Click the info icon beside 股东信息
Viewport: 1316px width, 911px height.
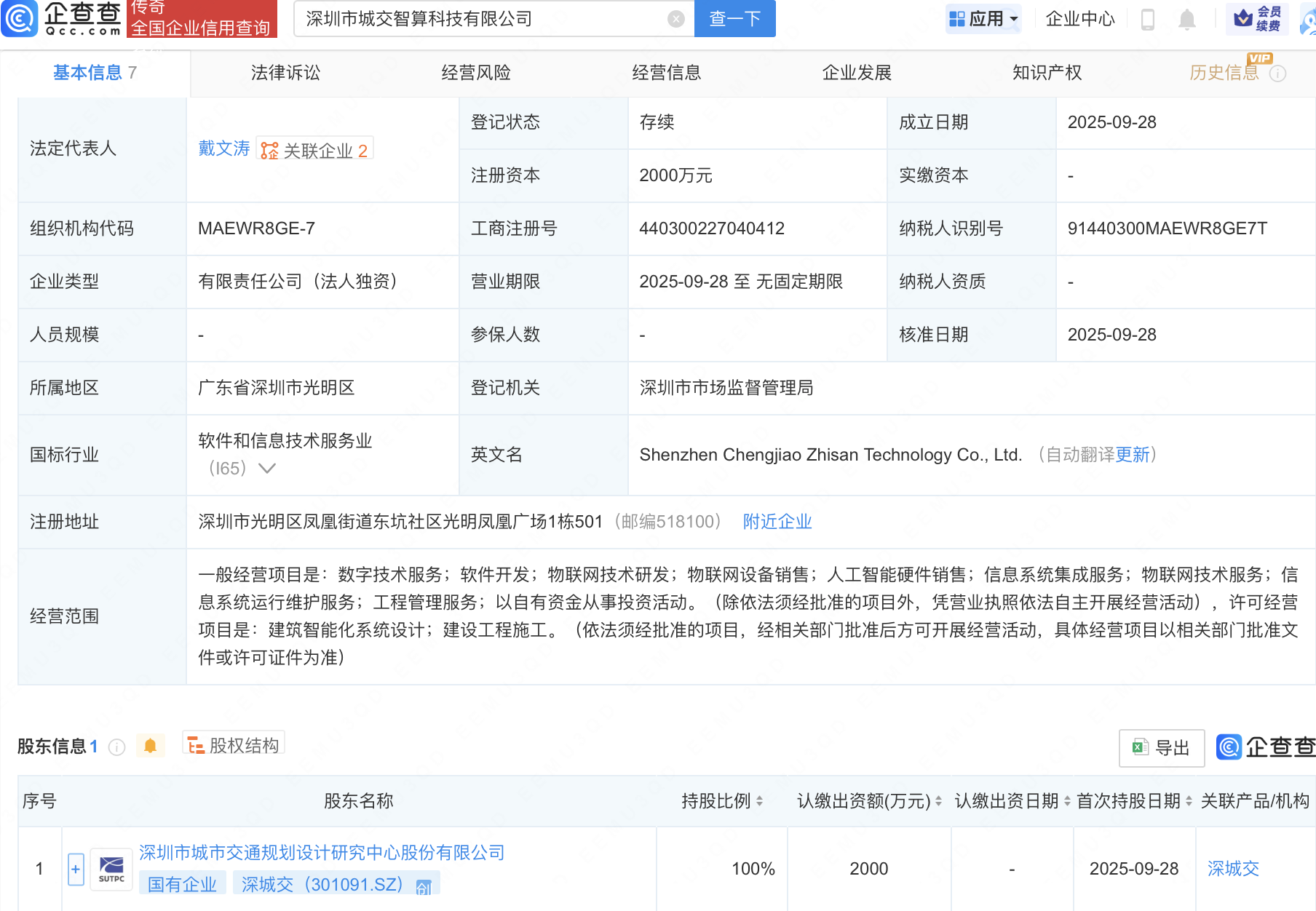(116, 747)
